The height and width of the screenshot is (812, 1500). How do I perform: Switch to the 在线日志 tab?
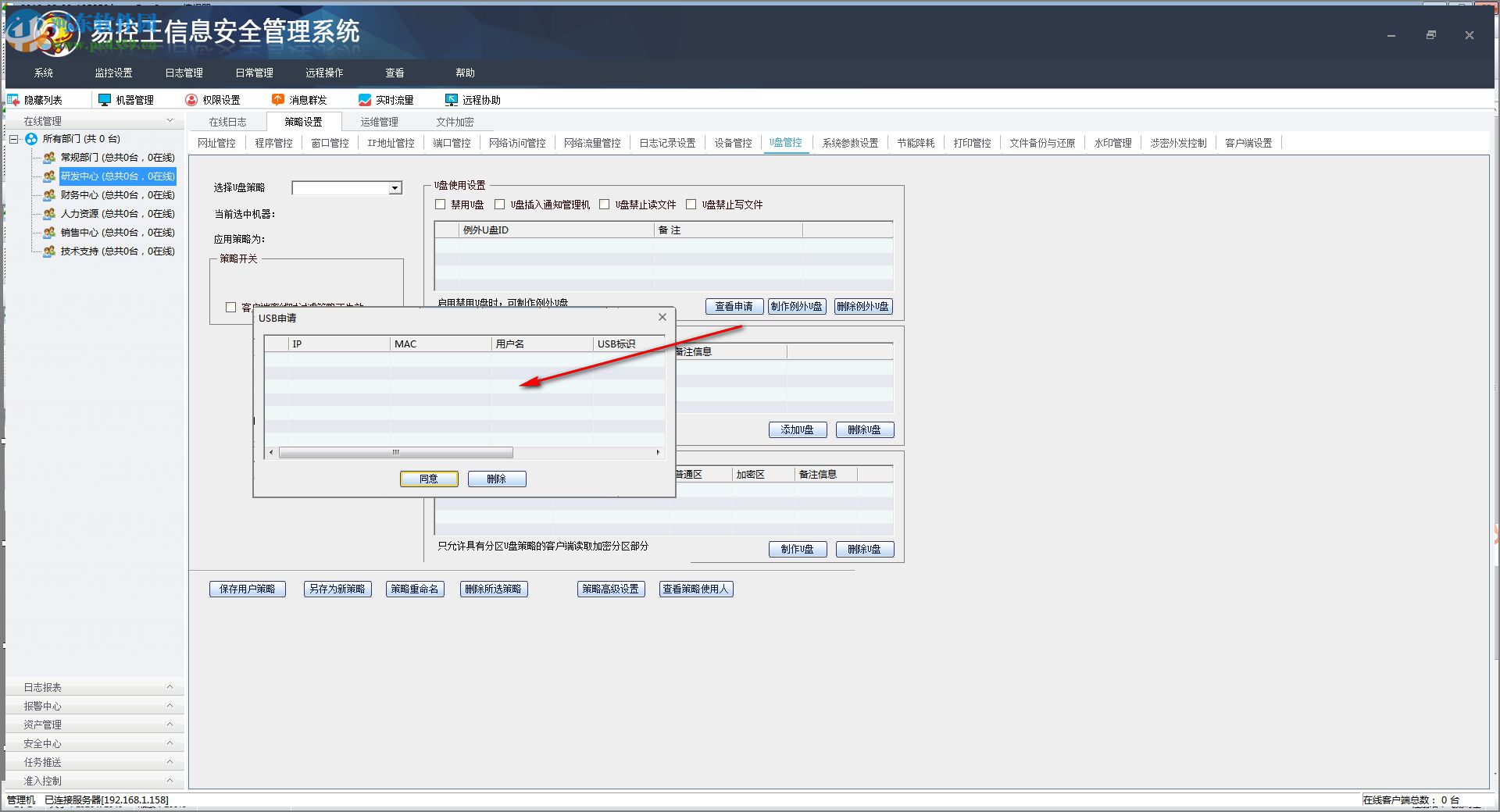point(227,122)
